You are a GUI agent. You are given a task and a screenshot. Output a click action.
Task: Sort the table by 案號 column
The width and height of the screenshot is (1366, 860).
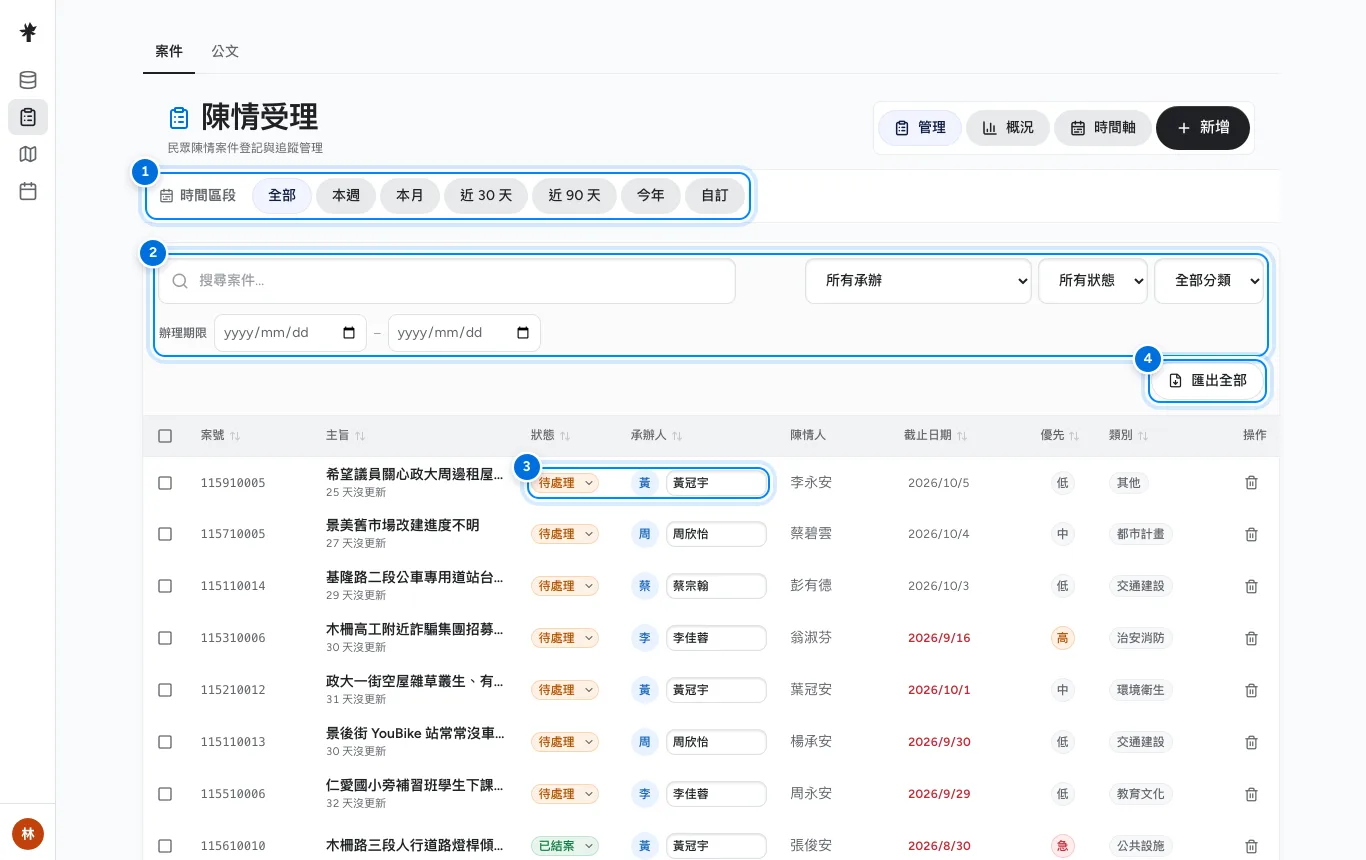point(220,436)
